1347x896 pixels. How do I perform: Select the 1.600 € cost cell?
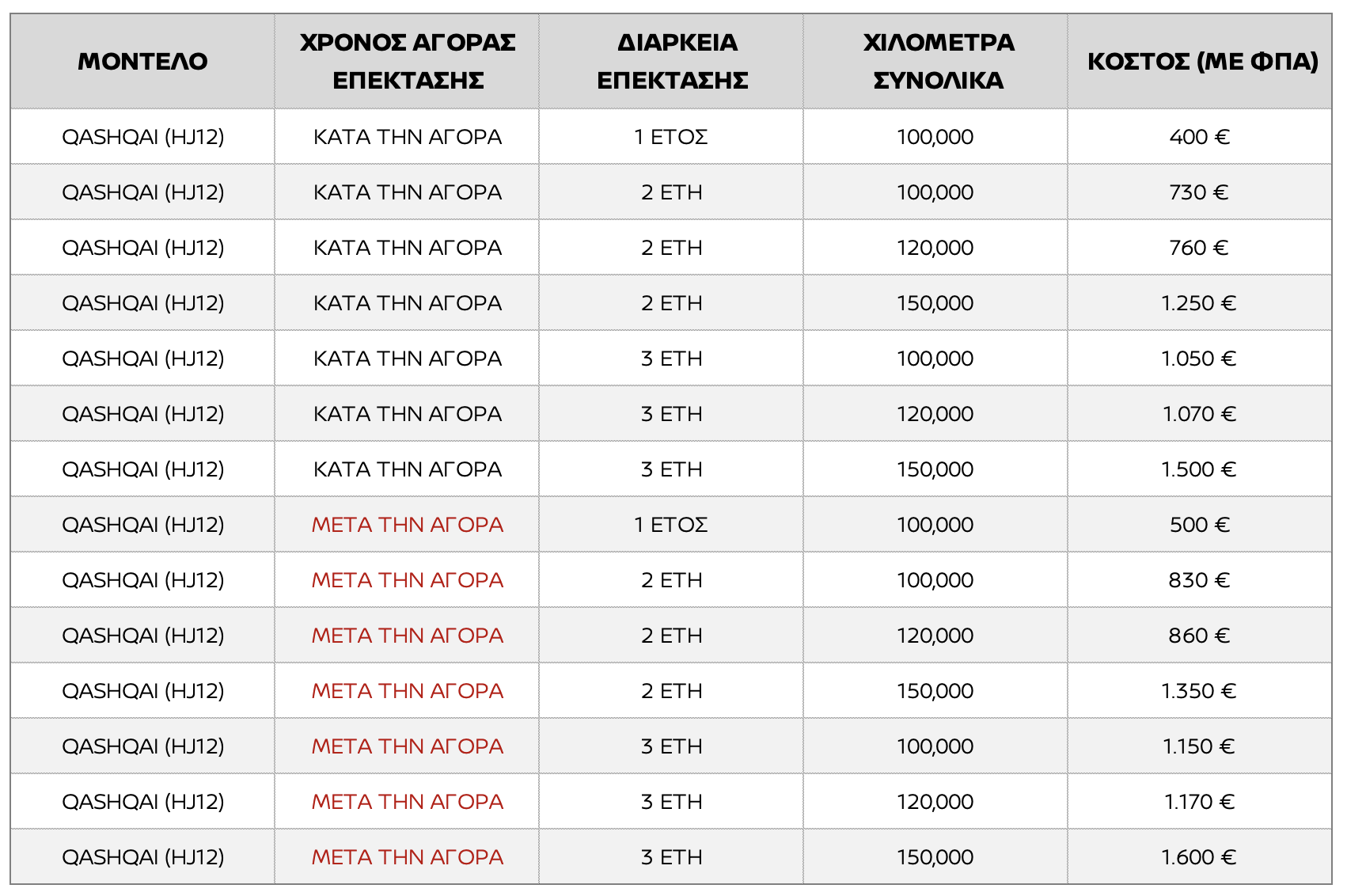pyautogui.click(x=1199, y=857)
